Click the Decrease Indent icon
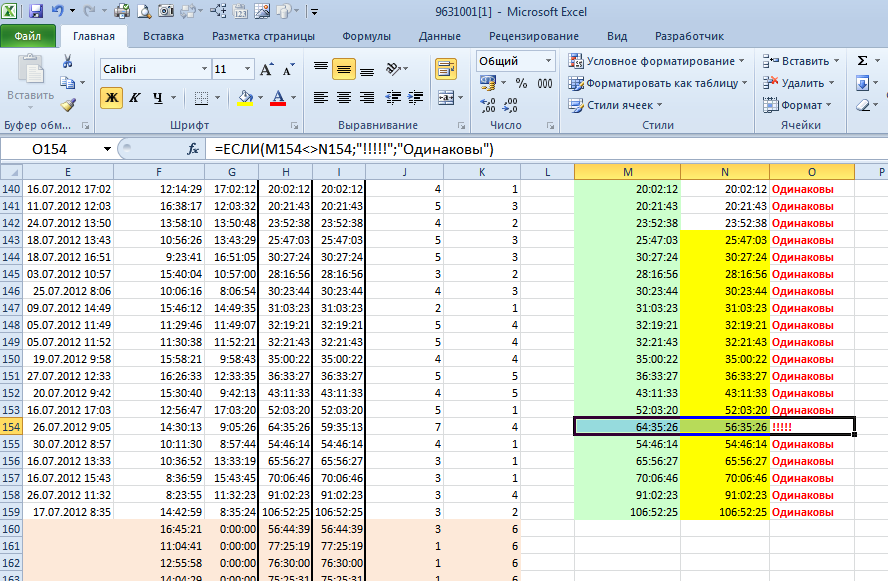 point(393,97)
